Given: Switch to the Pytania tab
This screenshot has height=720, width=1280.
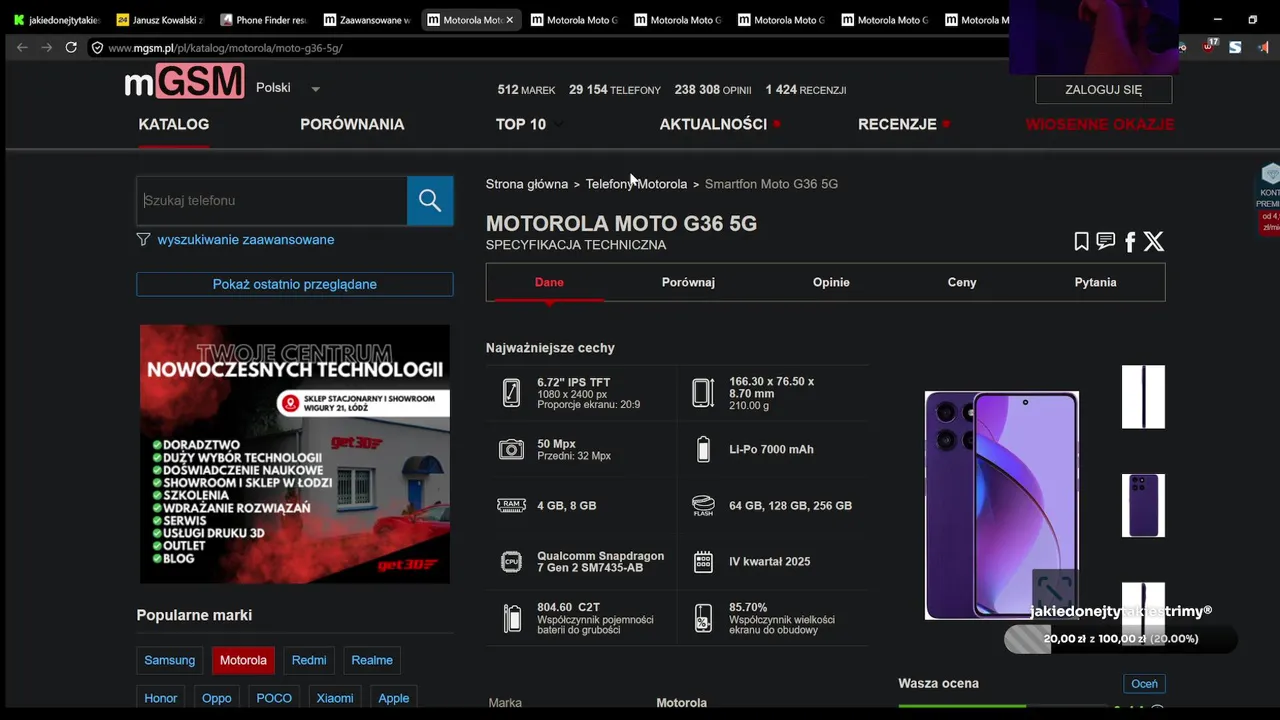Looking at the screenshot, I should click(1096, 282).
